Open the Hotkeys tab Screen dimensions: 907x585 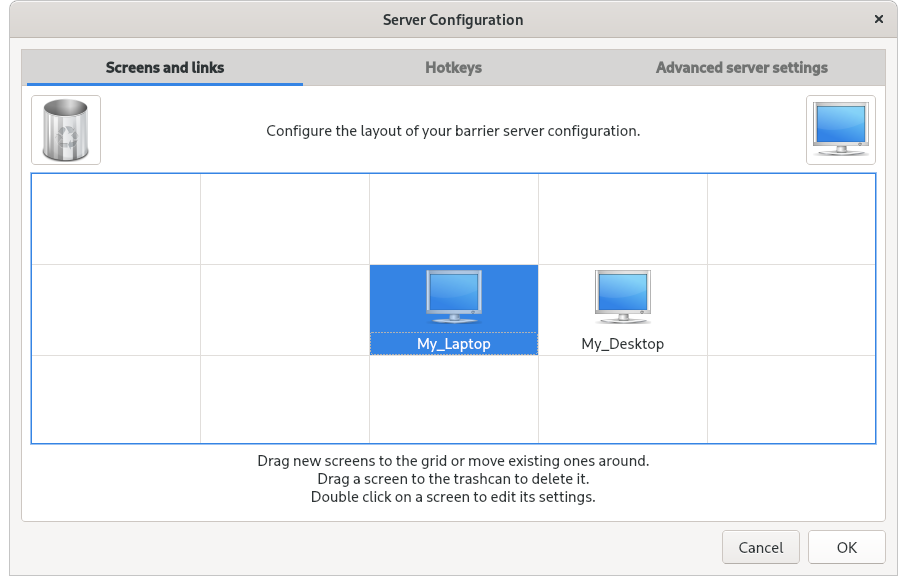pos(453,68)
